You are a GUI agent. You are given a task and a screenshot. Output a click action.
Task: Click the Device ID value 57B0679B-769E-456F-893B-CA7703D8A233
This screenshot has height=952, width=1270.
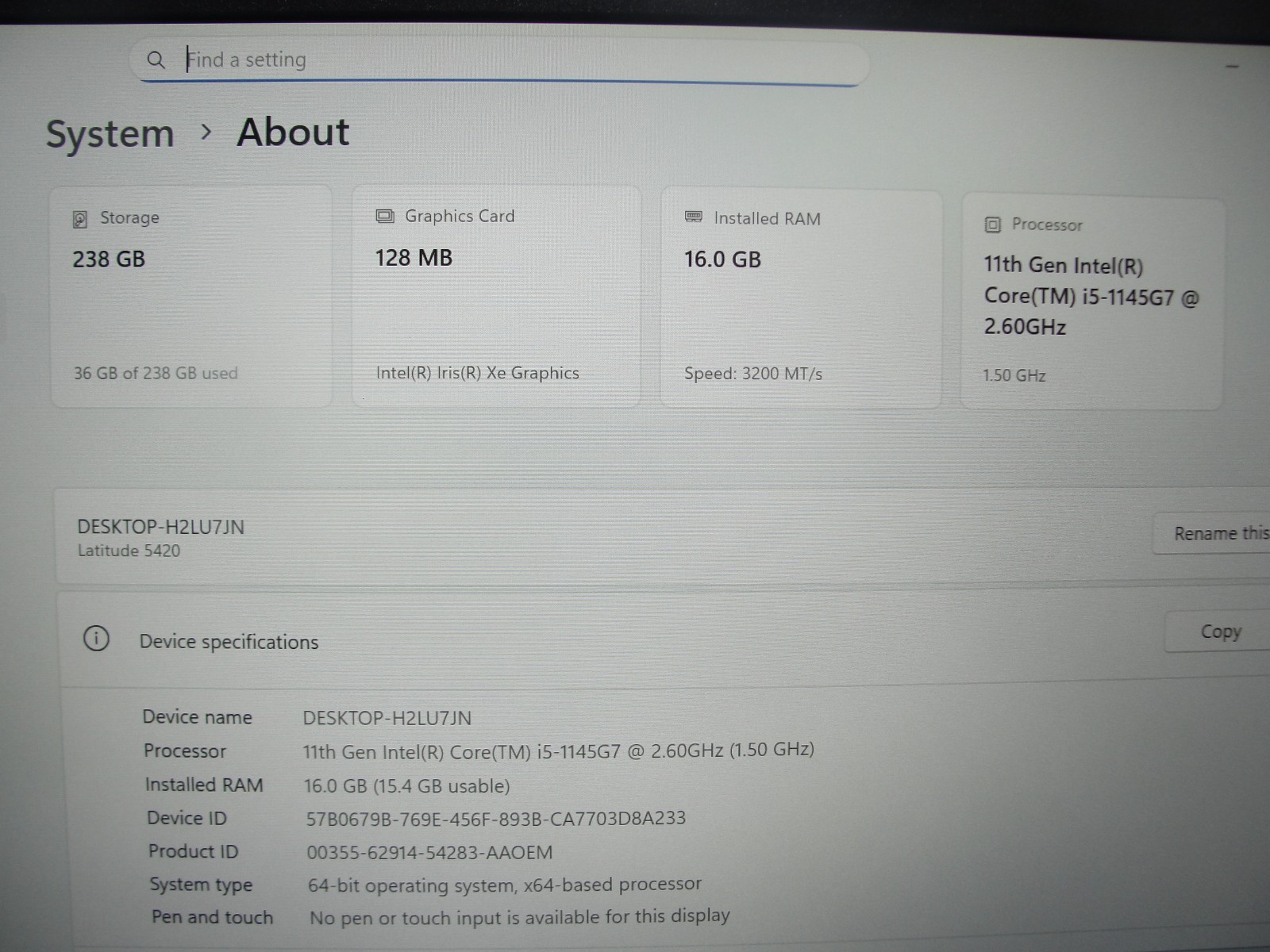(496, 819)
